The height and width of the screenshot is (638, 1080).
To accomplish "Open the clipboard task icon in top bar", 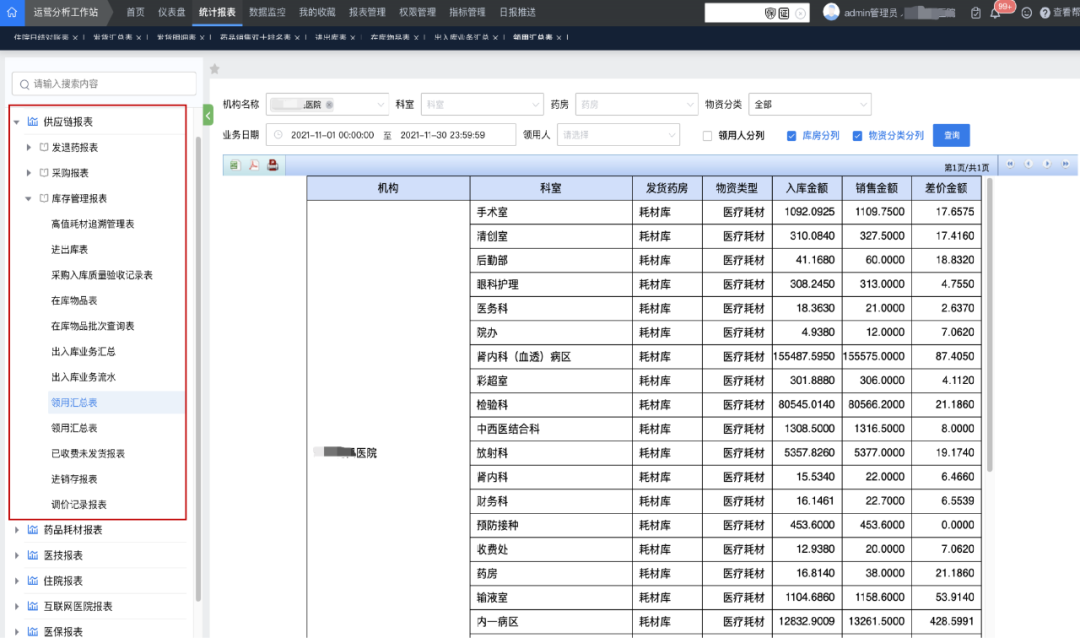I will [x=975, y=13].
